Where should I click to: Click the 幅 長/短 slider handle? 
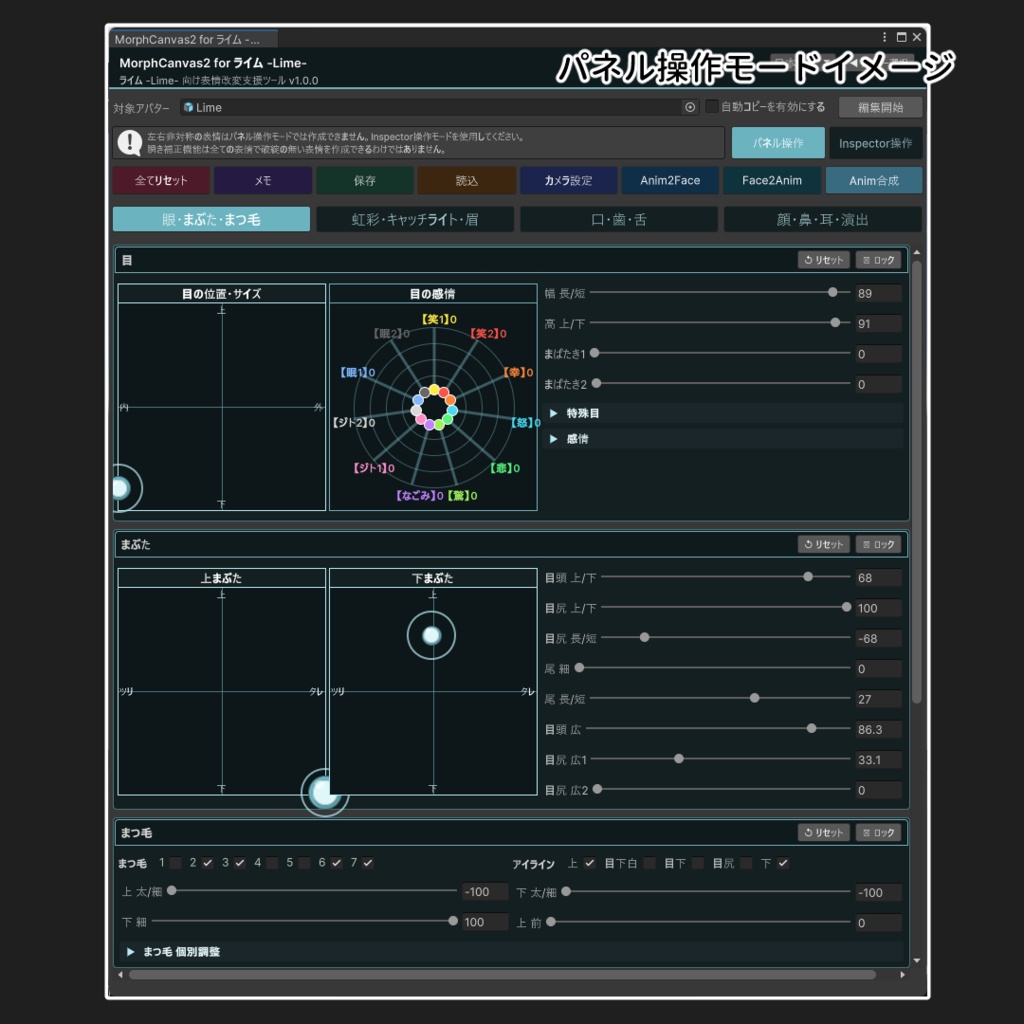tap(833, 292)
